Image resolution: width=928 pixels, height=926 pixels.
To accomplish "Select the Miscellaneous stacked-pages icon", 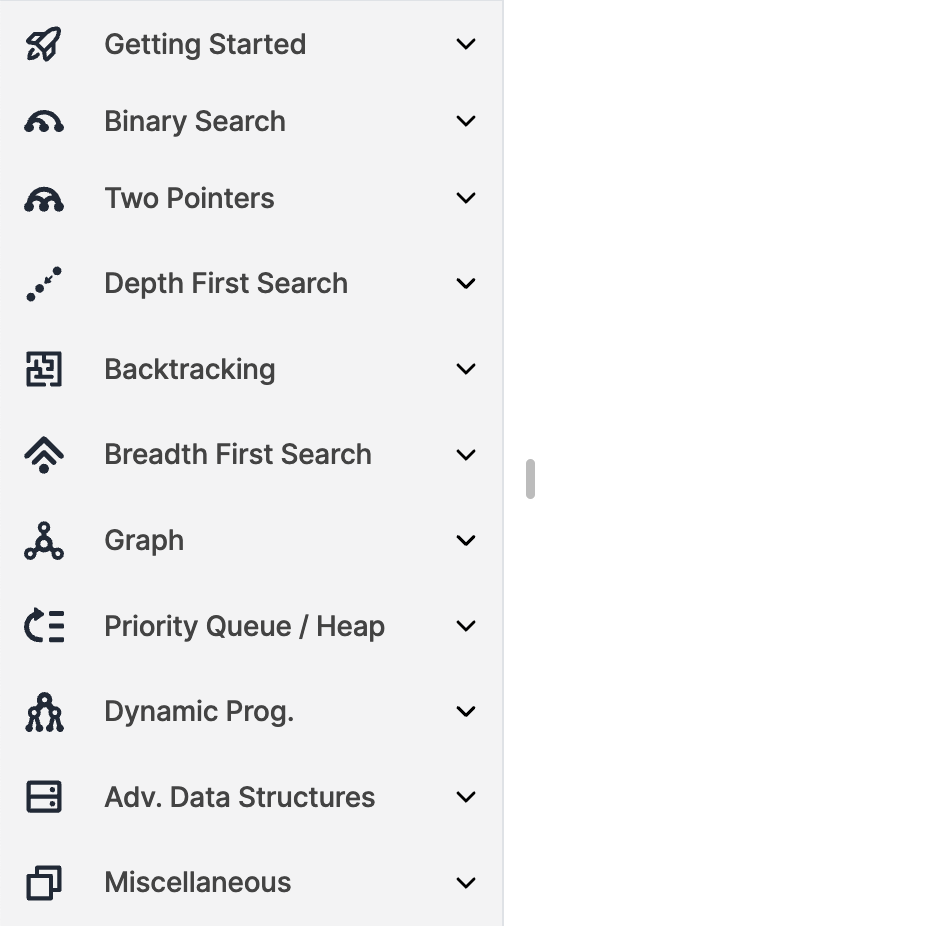I will (x=43, y=882).
